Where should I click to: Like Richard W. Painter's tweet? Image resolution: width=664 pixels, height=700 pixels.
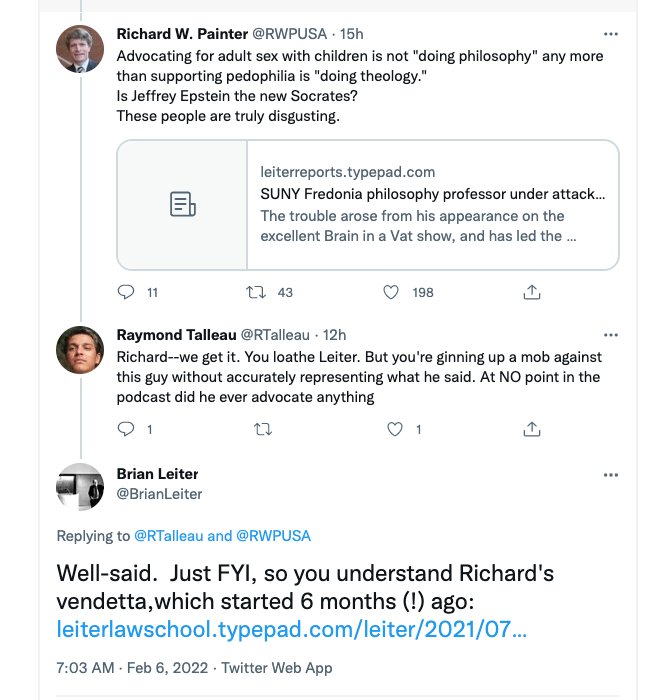click(394, 292)
